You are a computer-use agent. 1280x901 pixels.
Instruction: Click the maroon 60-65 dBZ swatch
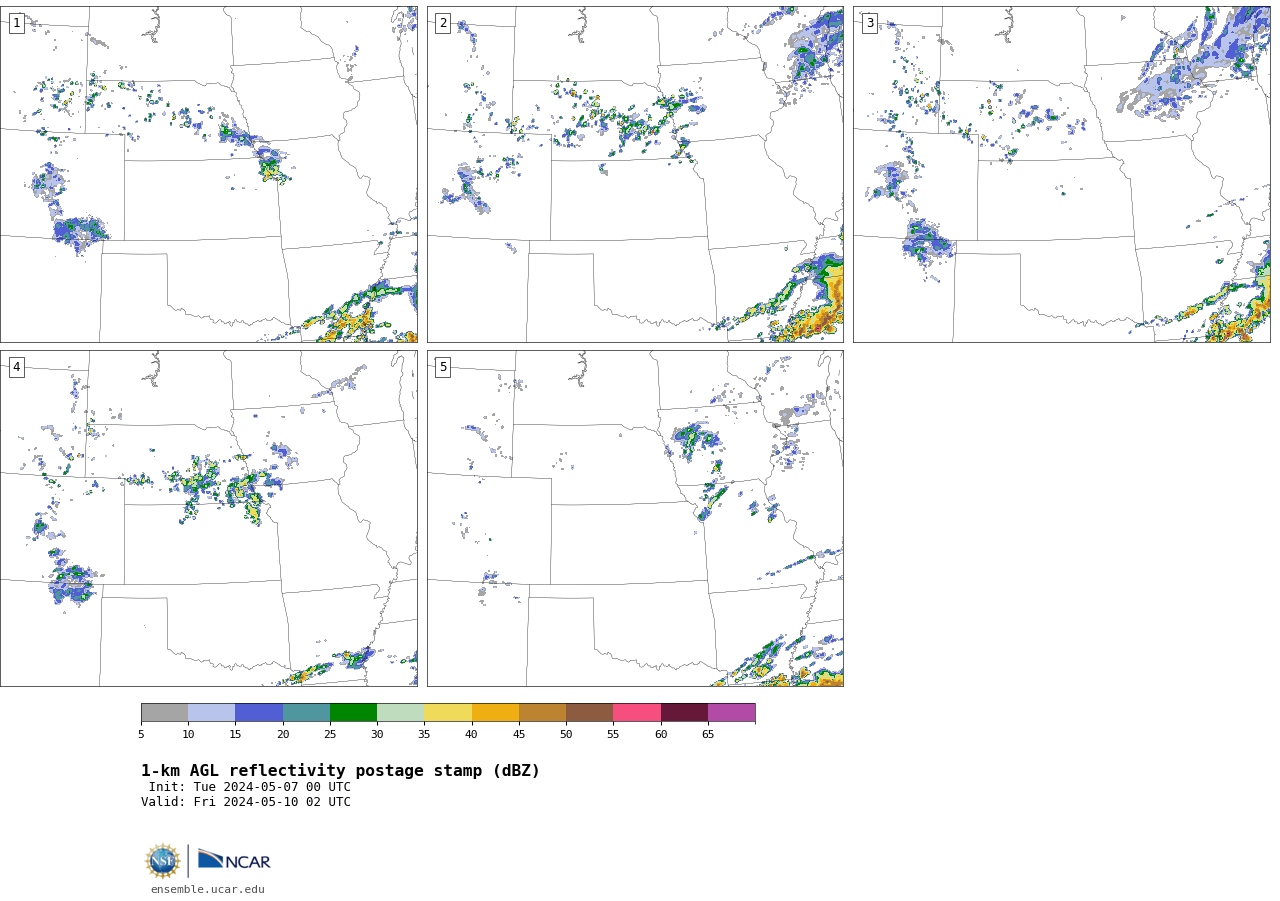pyautogui.click(x=684, y=712)
